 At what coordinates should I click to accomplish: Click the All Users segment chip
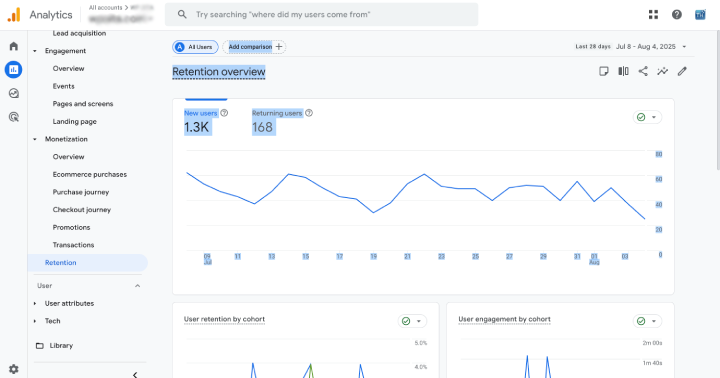click(x=195, y=47)
